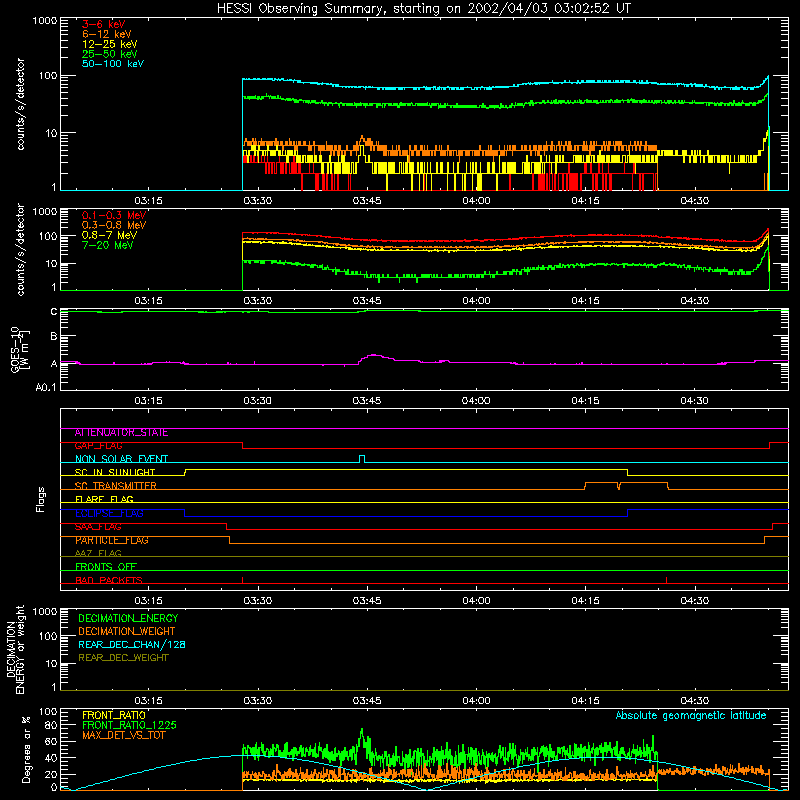Click the green 7-20 MeV legend label
The height and width of the screenshot is (800, 800).
[x=107, y=245]
